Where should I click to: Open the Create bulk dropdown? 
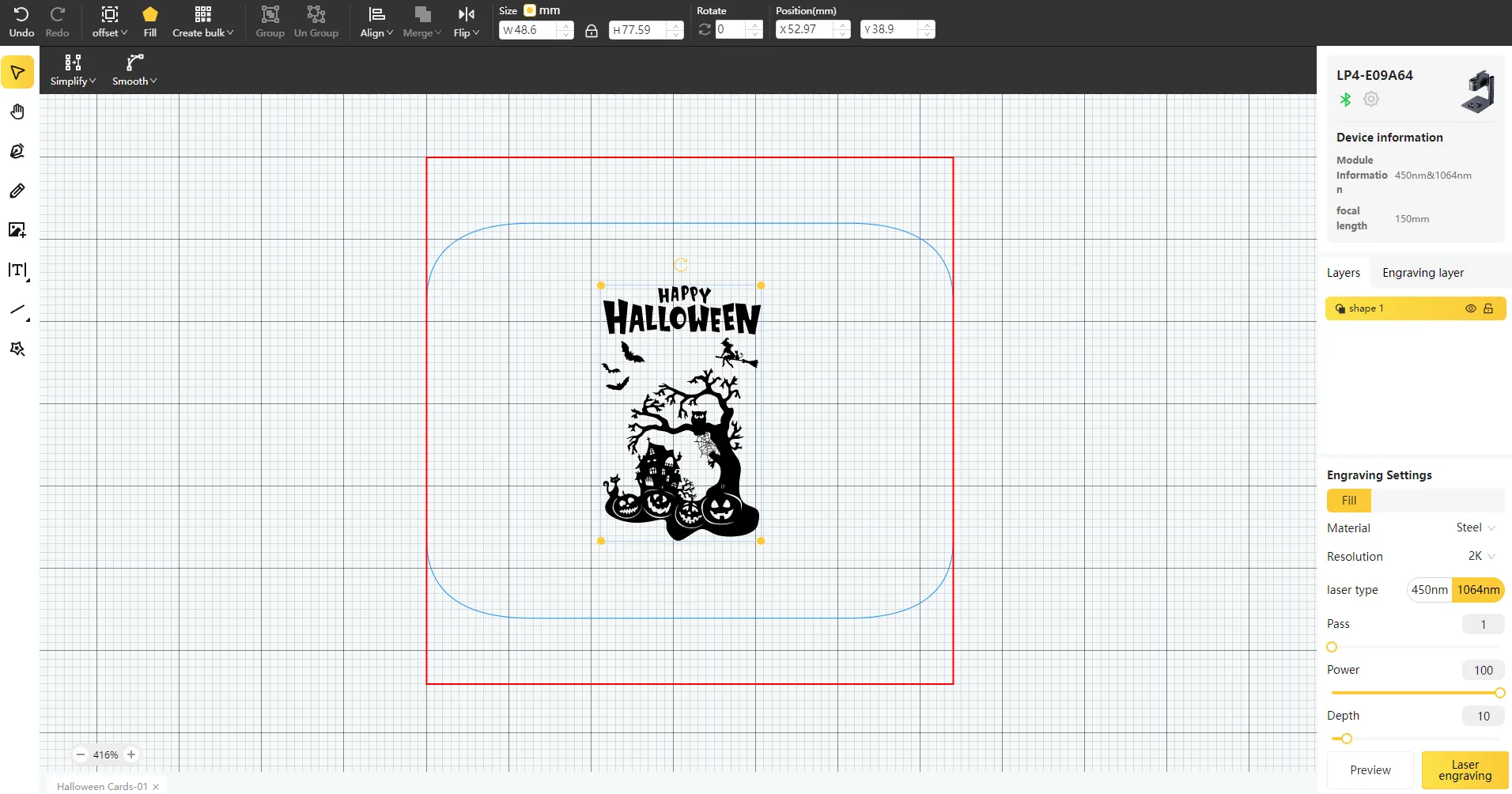[x=203, y=22]
